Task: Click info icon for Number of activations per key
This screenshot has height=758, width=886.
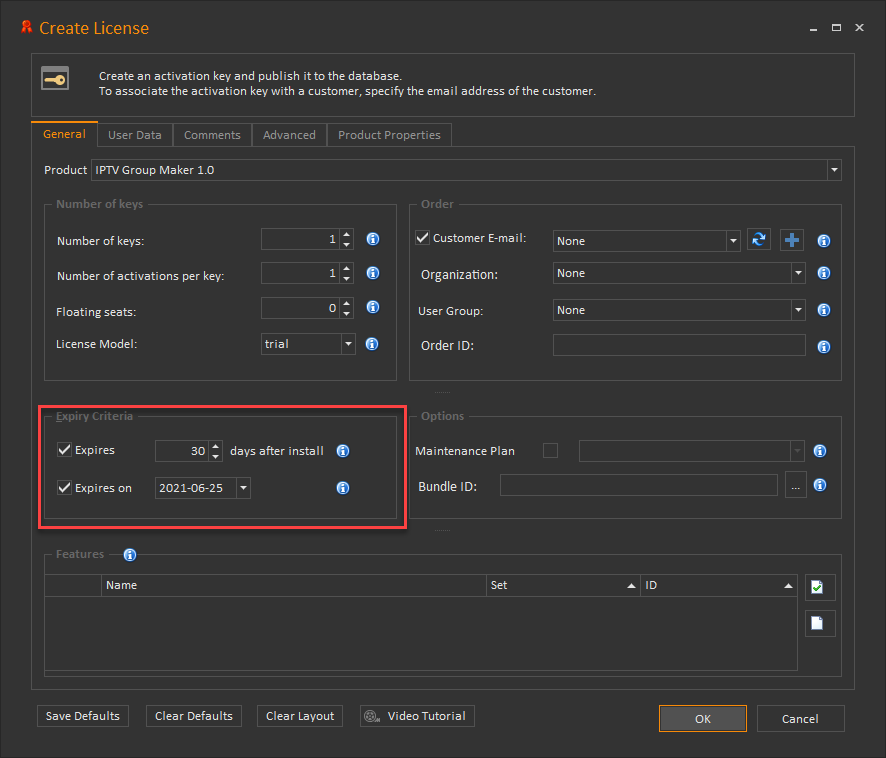Action: (x=372, y=273)
